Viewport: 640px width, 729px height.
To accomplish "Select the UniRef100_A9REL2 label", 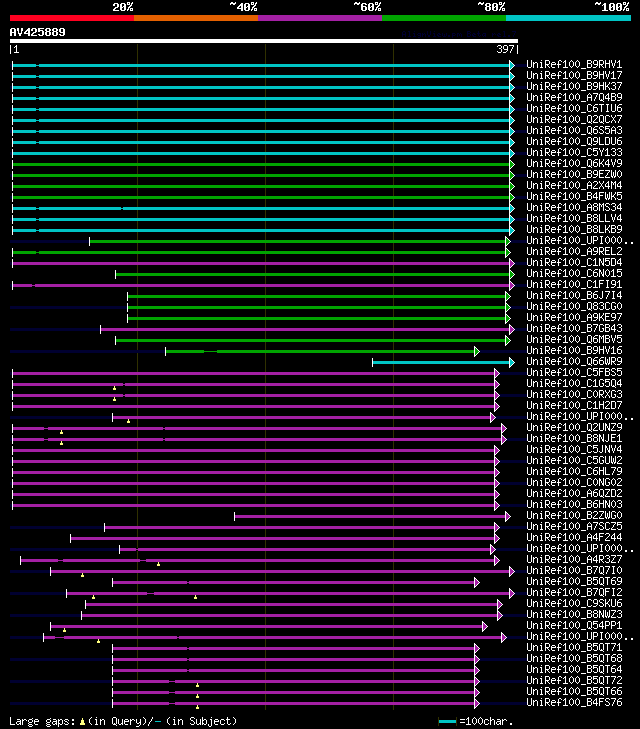I will (x=574, y=252).
